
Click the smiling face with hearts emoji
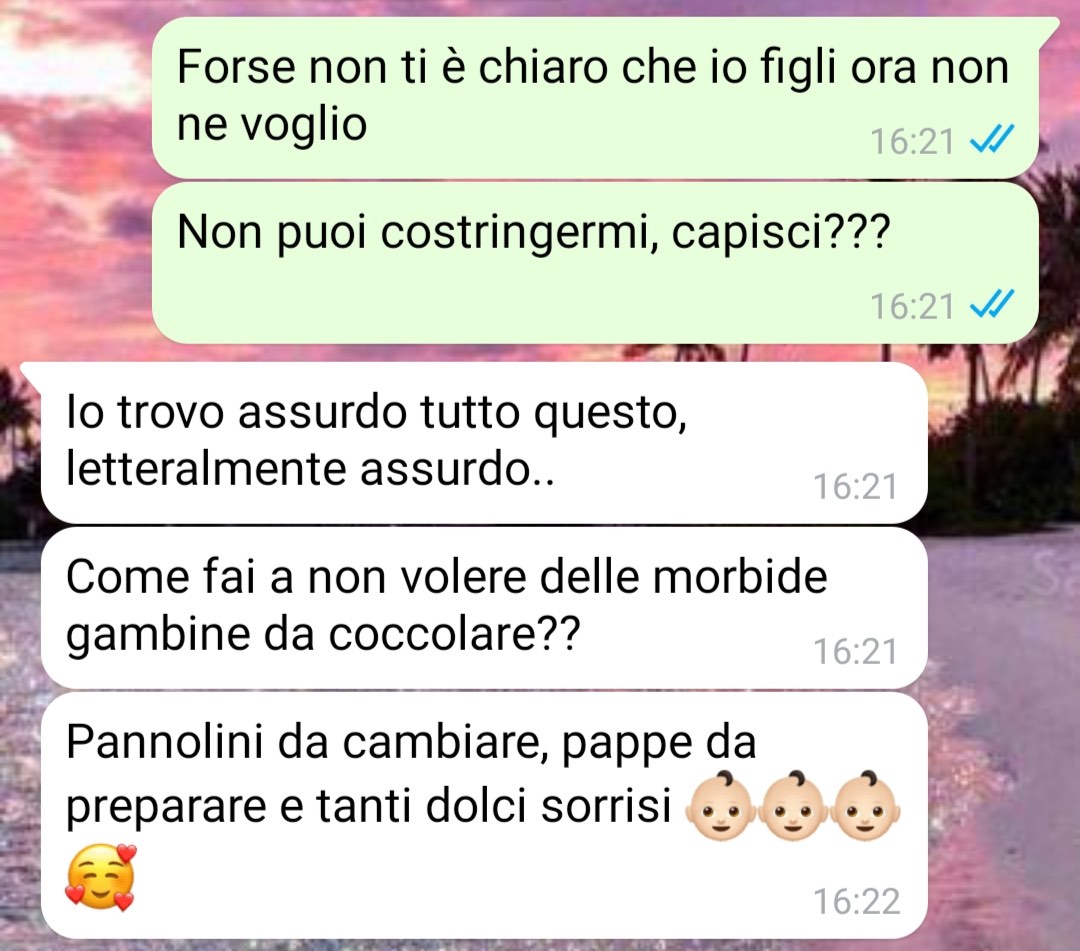pyautogui.click(x=101, y=877)
